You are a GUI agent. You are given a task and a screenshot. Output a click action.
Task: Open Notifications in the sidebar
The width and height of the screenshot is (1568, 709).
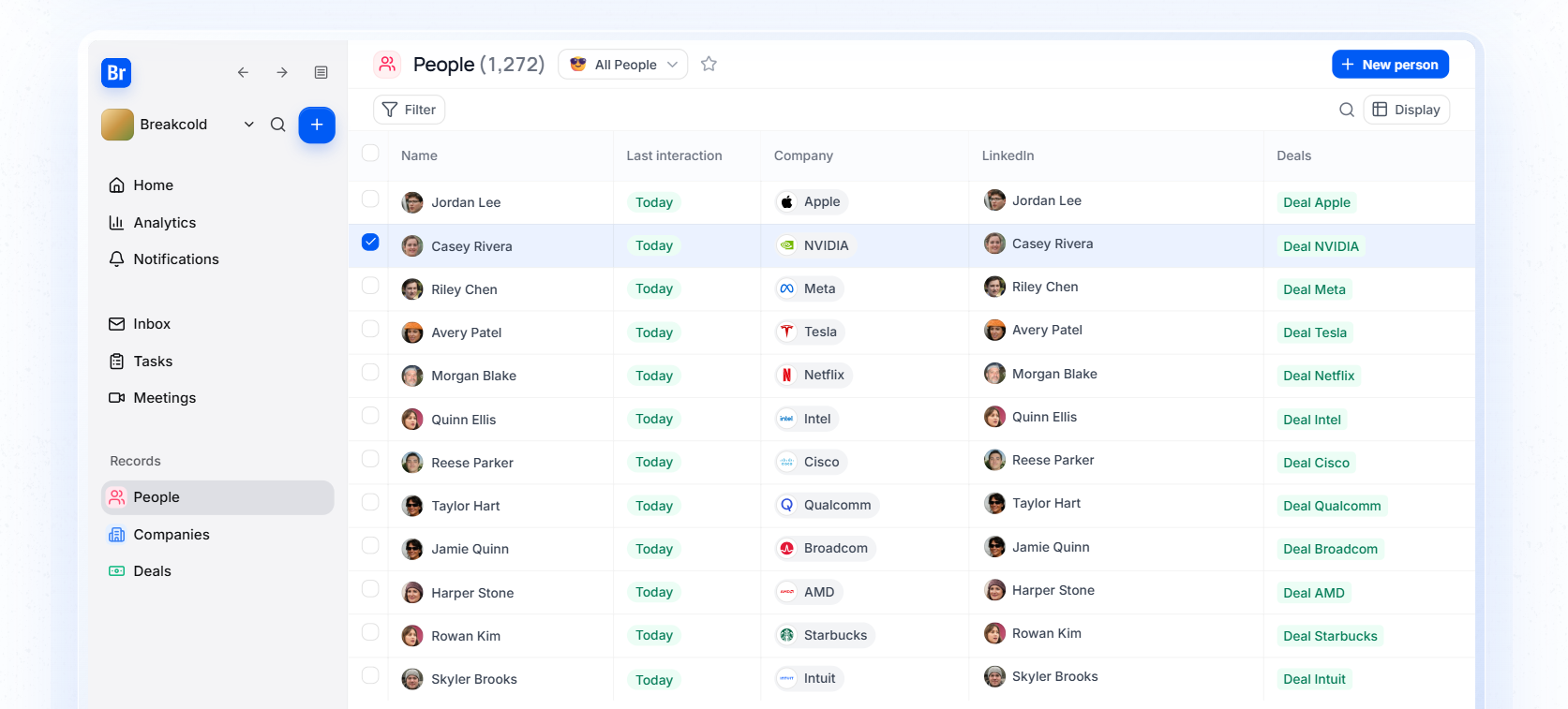click(x=217, y=258)
